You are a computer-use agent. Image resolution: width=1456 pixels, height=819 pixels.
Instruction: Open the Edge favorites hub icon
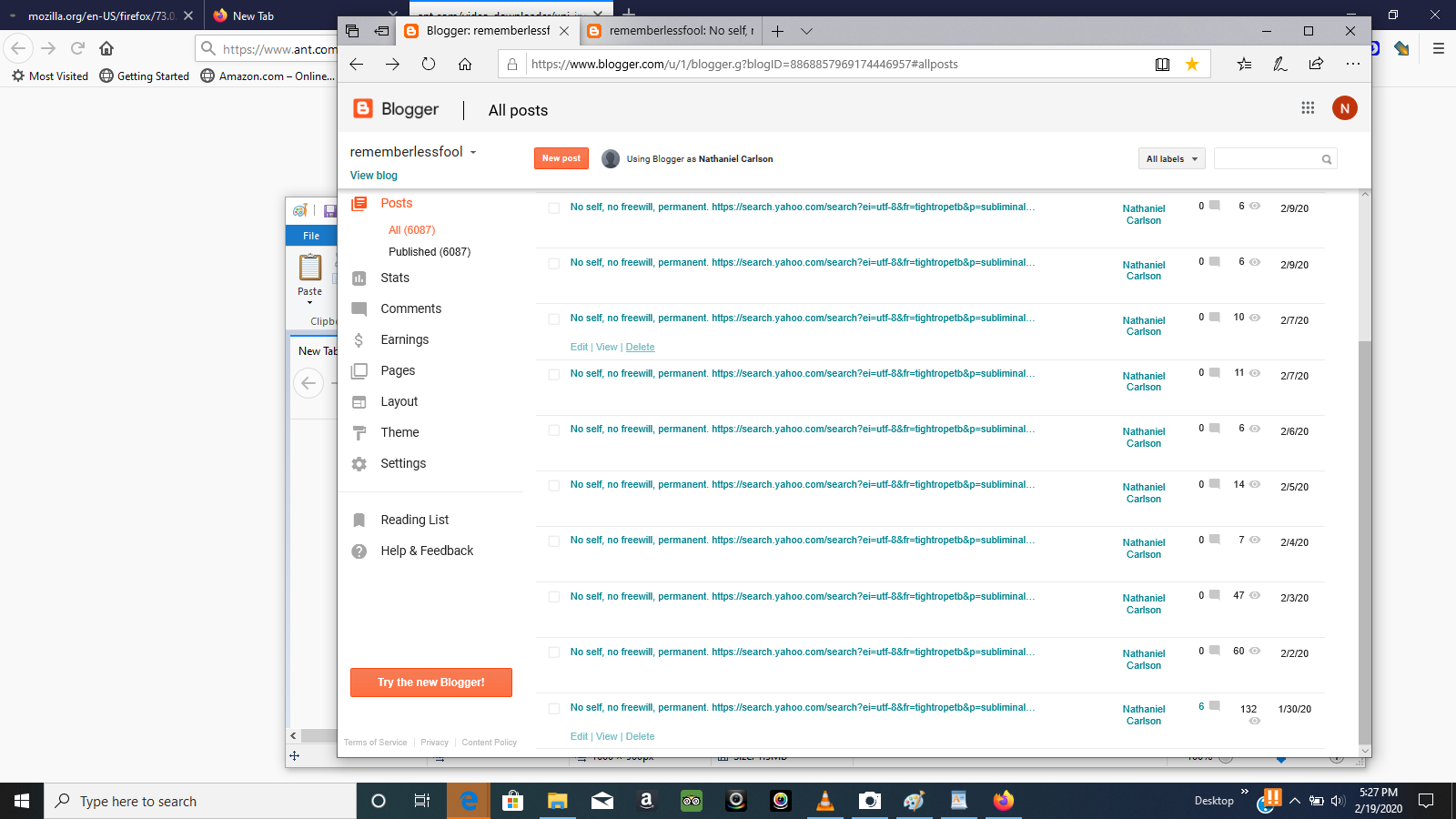coord(1244,64)
